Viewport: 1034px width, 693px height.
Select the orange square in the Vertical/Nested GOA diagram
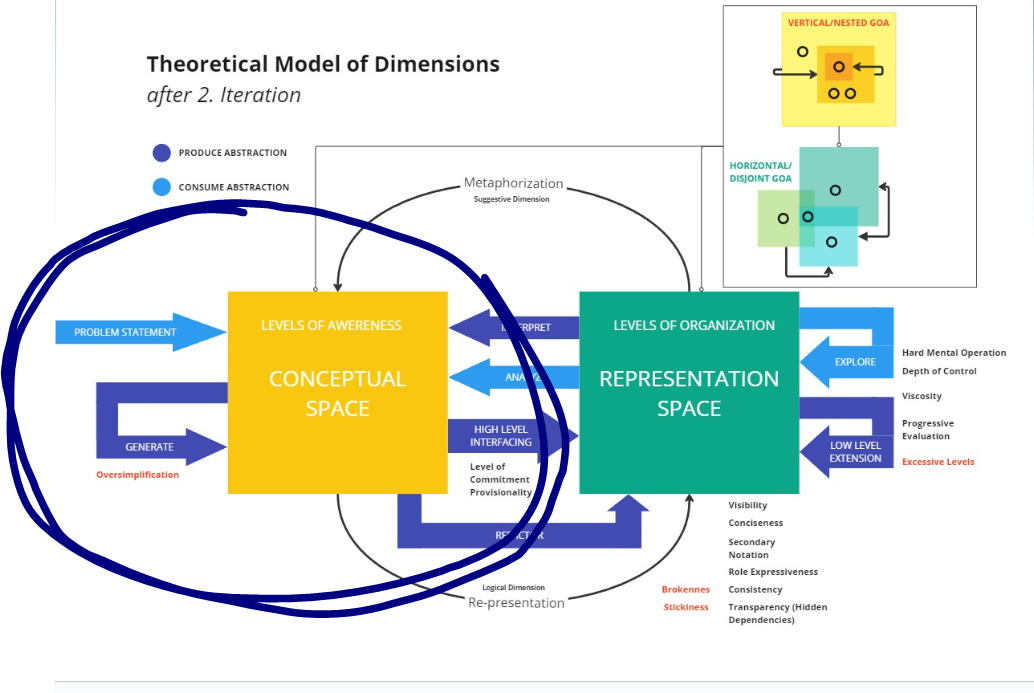coord(838,71)
